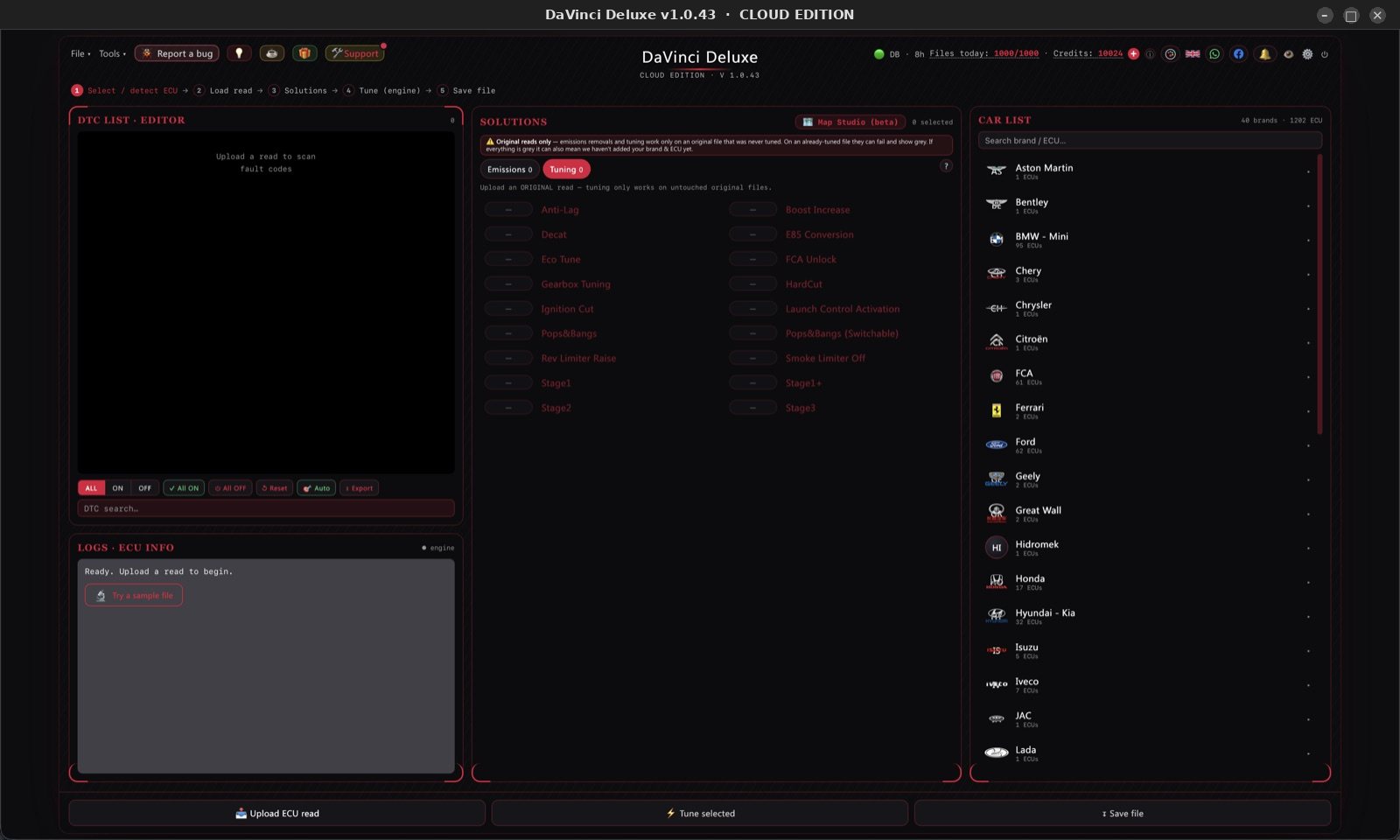The width and height of the screenshot is (1400, 840).
Task: Expand the FCA brand row
Action: [1147, 376]
